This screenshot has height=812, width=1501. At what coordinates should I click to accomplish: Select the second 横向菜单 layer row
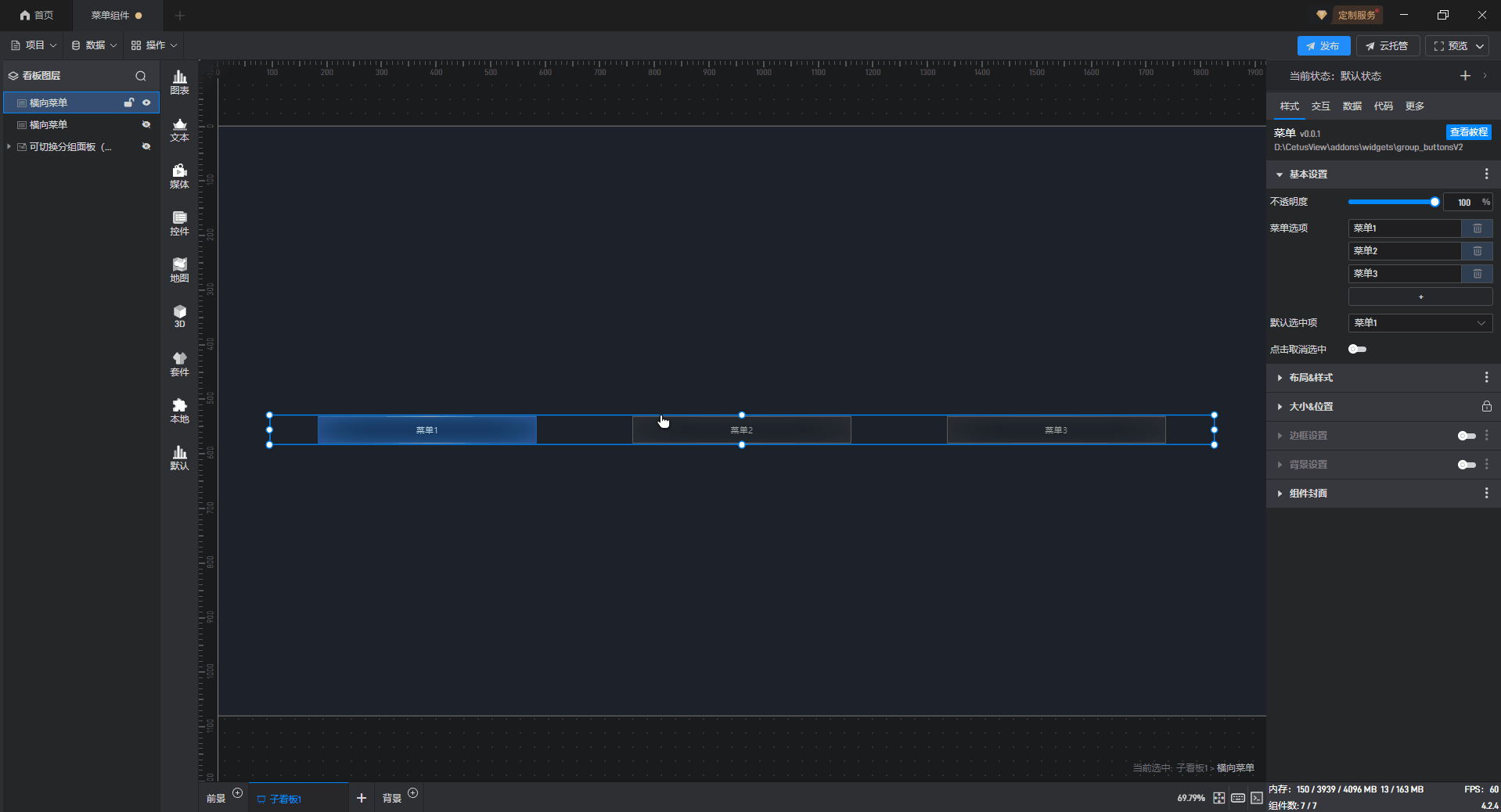pos(81,124)
